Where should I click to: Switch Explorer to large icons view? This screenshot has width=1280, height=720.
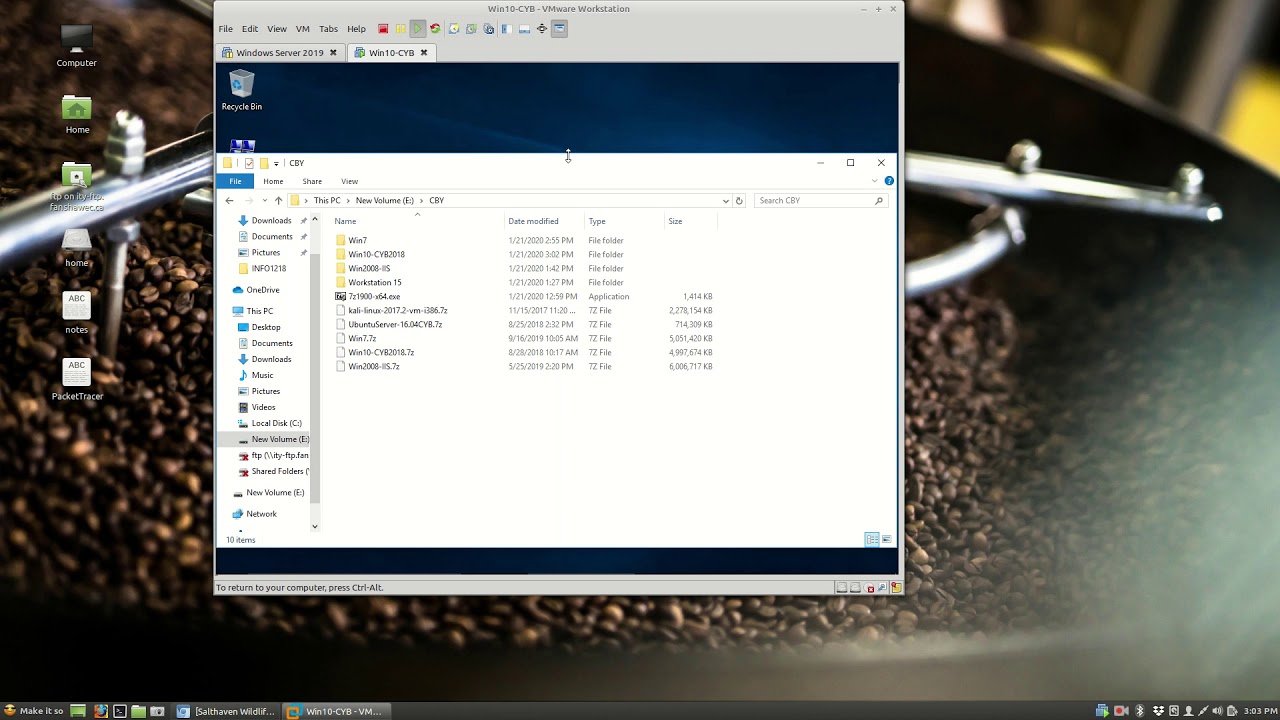point(886,540)
